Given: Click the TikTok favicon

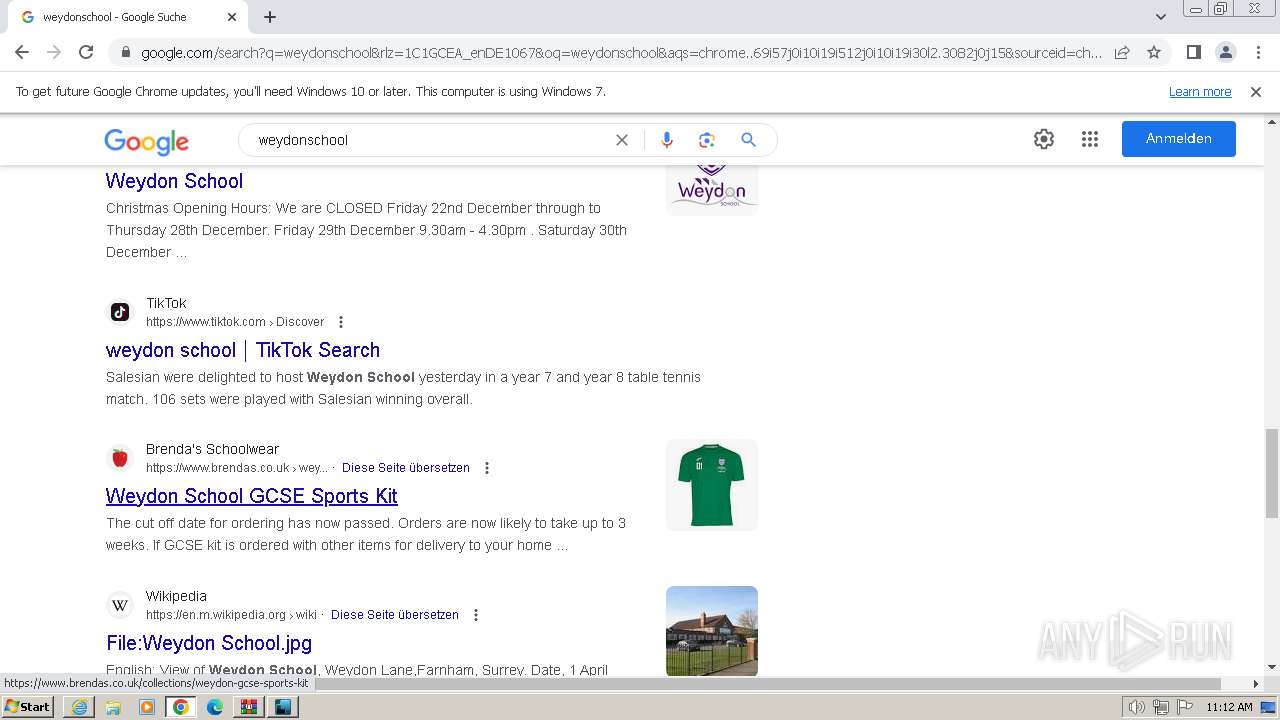Looking at the screenshot, I should pos(120,312).
